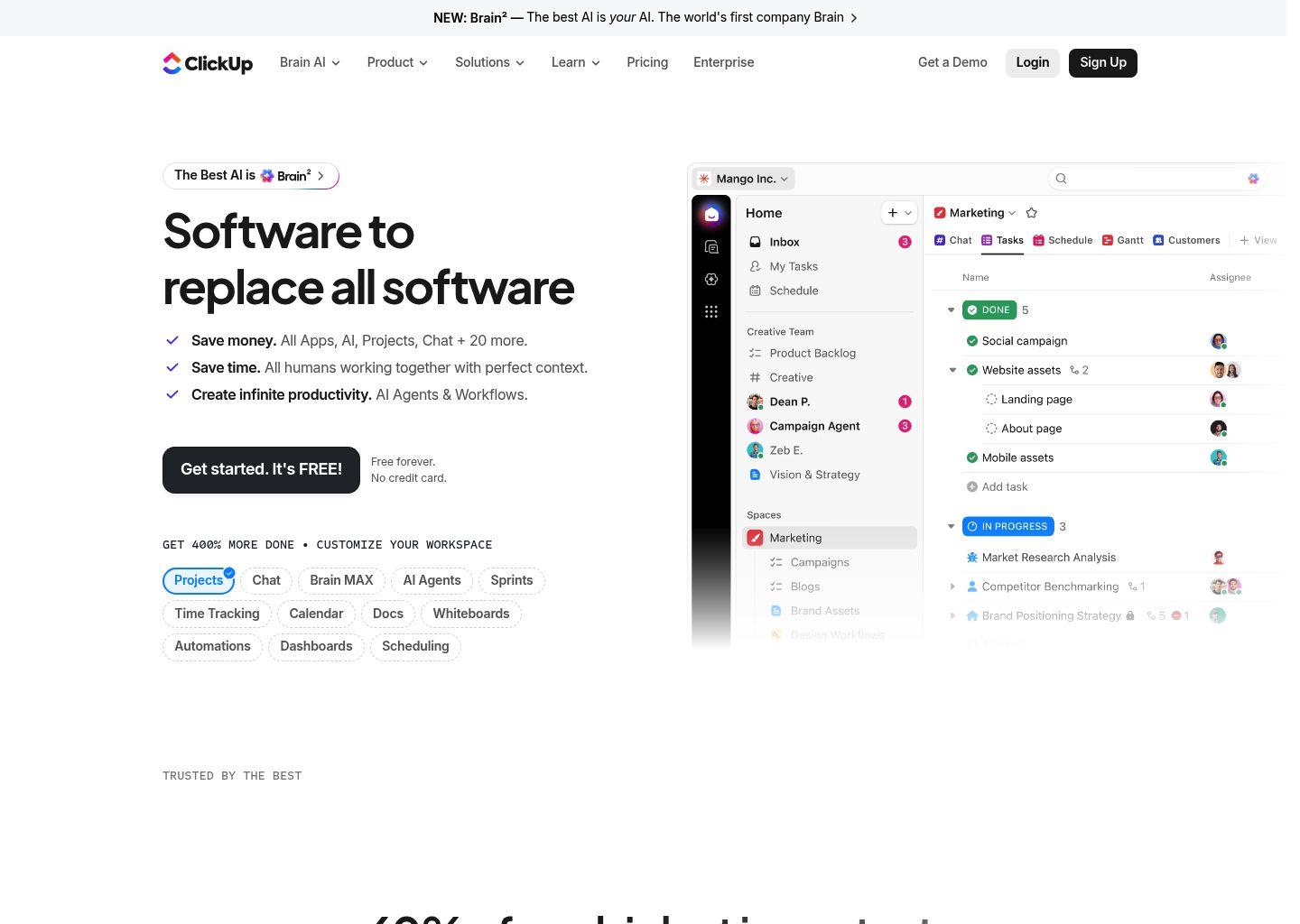Viewport: 1300px width, 924px height.
Task: Select the Projects feature chip
Action: pyautogui.click(x=199, y=581)
